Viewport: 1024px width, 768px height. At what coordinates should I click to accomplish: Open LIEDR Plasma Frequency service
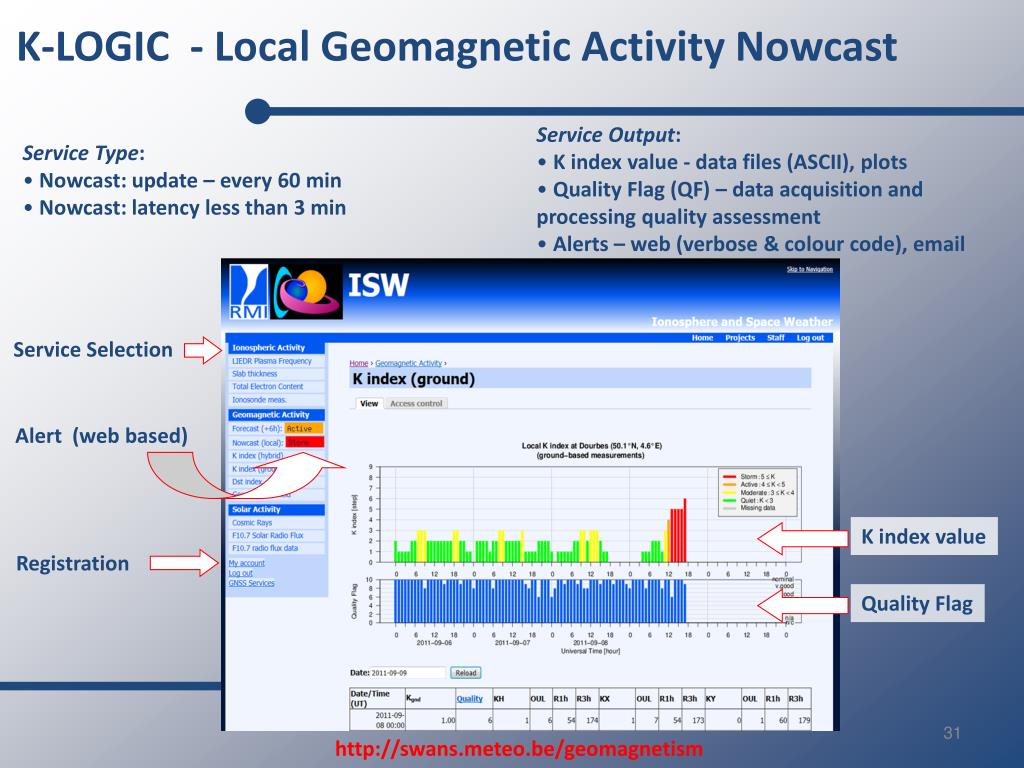point(272,361)
